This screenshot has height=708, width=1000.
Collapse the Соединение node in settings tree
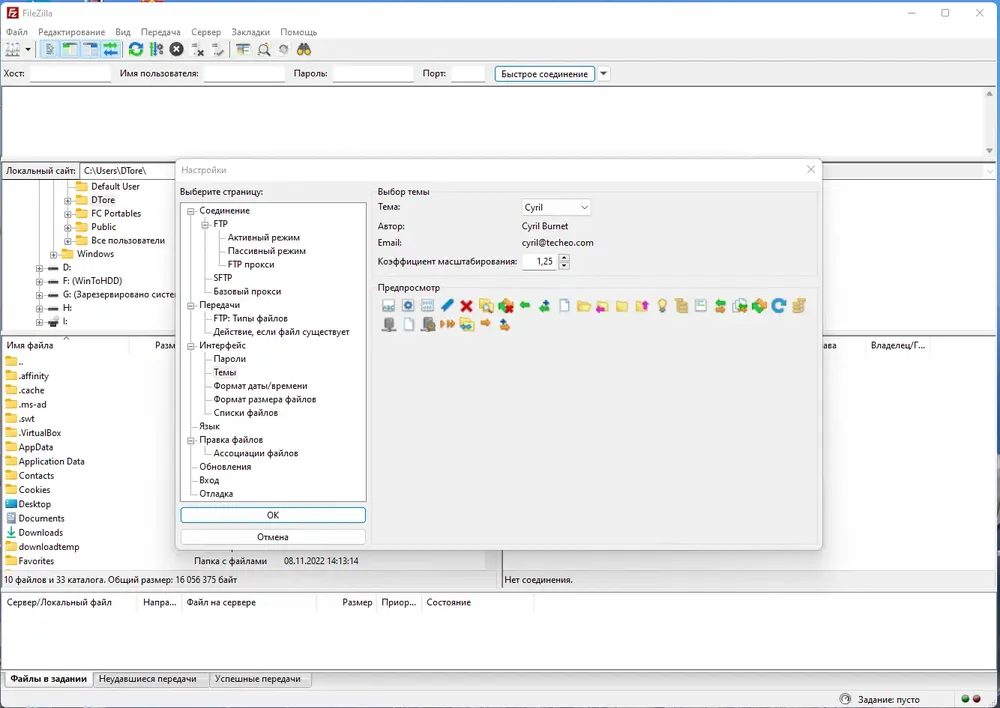coord(191,210)
